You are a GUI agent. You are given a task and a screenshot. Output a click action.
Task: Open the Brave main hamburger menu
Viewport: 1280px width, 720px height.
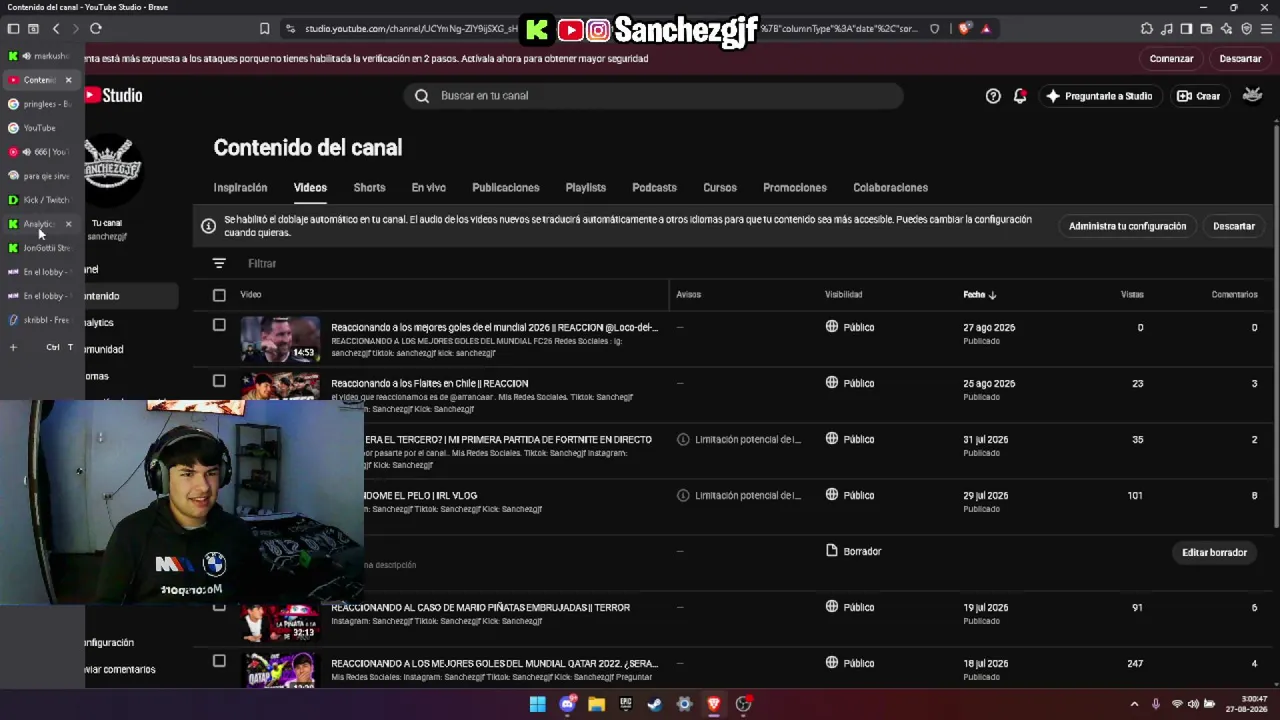(1266, 29)
